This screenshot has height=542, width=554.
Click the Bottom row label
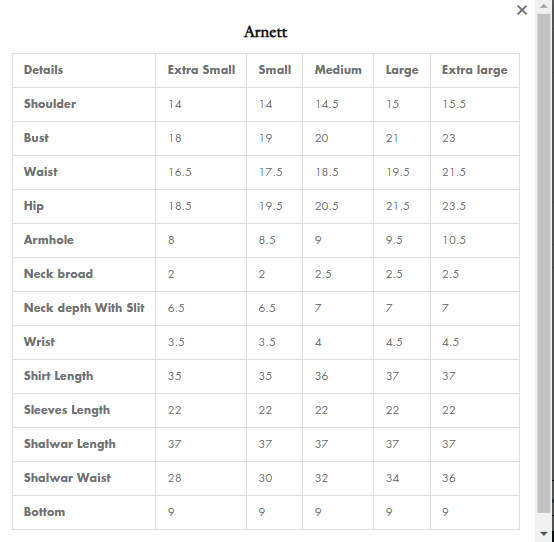tap(44, 512)
